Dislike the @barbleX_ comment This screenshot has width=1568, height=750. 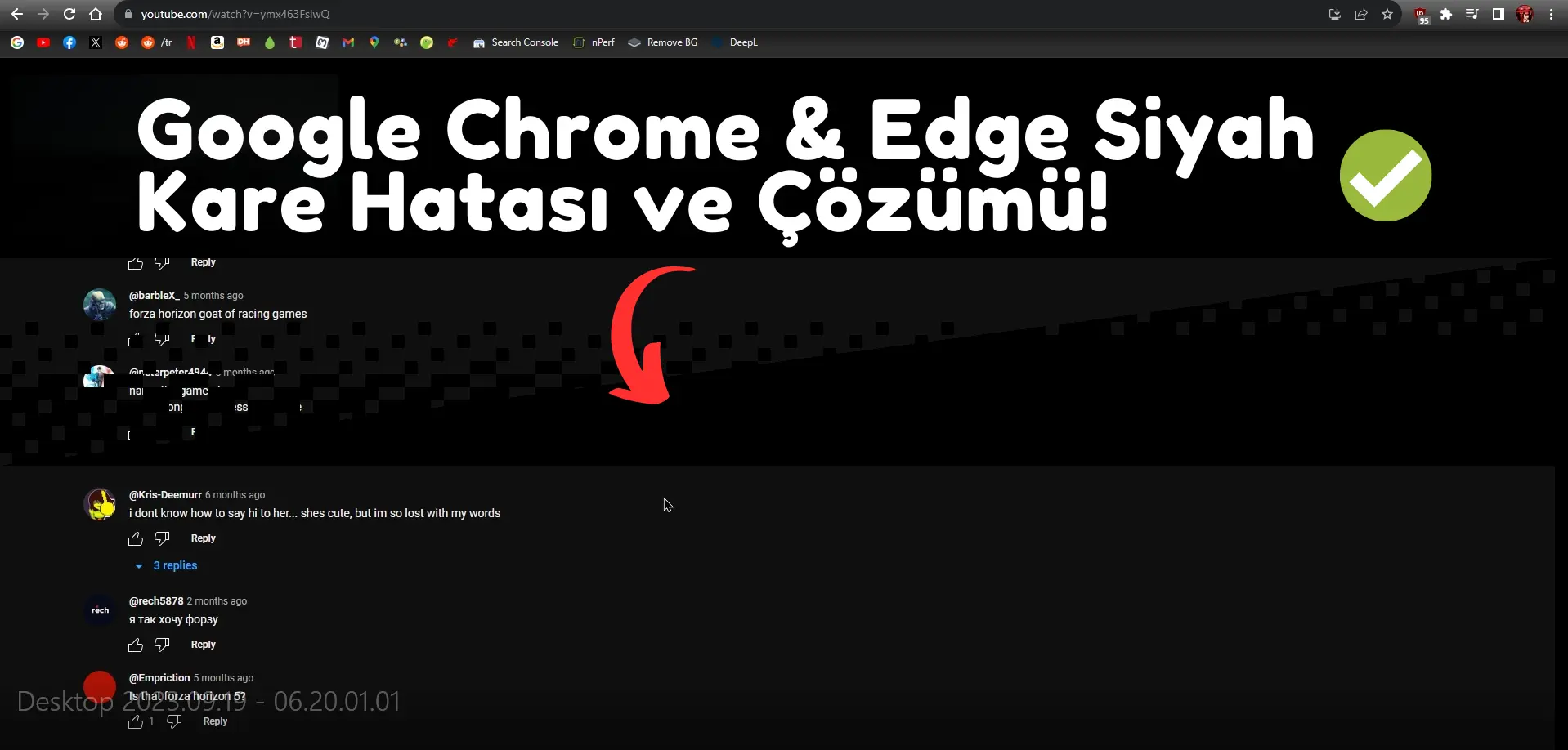tap(162, 339)
